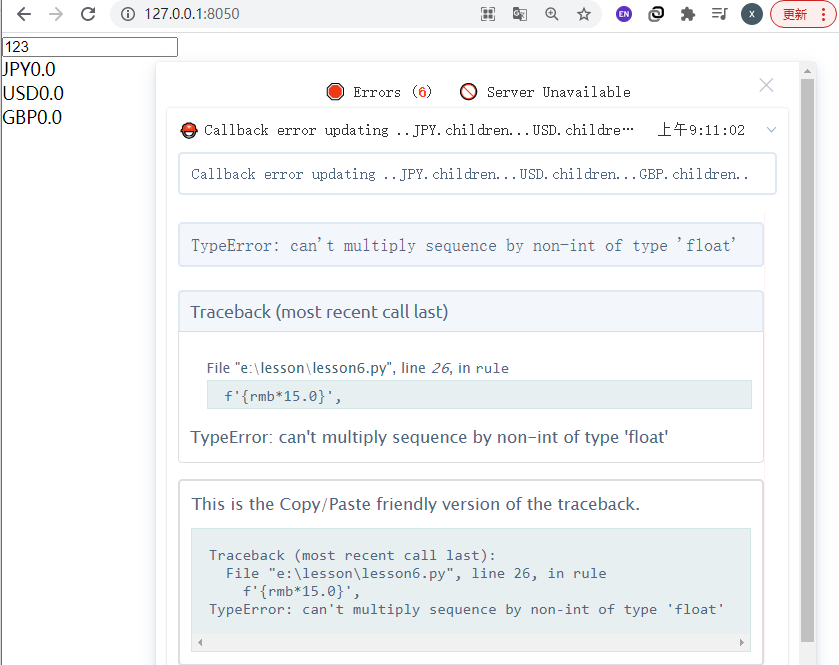Click the red Errors indicator icon
This screenshot has width=839, height=665.
click(x=335, y=92)
